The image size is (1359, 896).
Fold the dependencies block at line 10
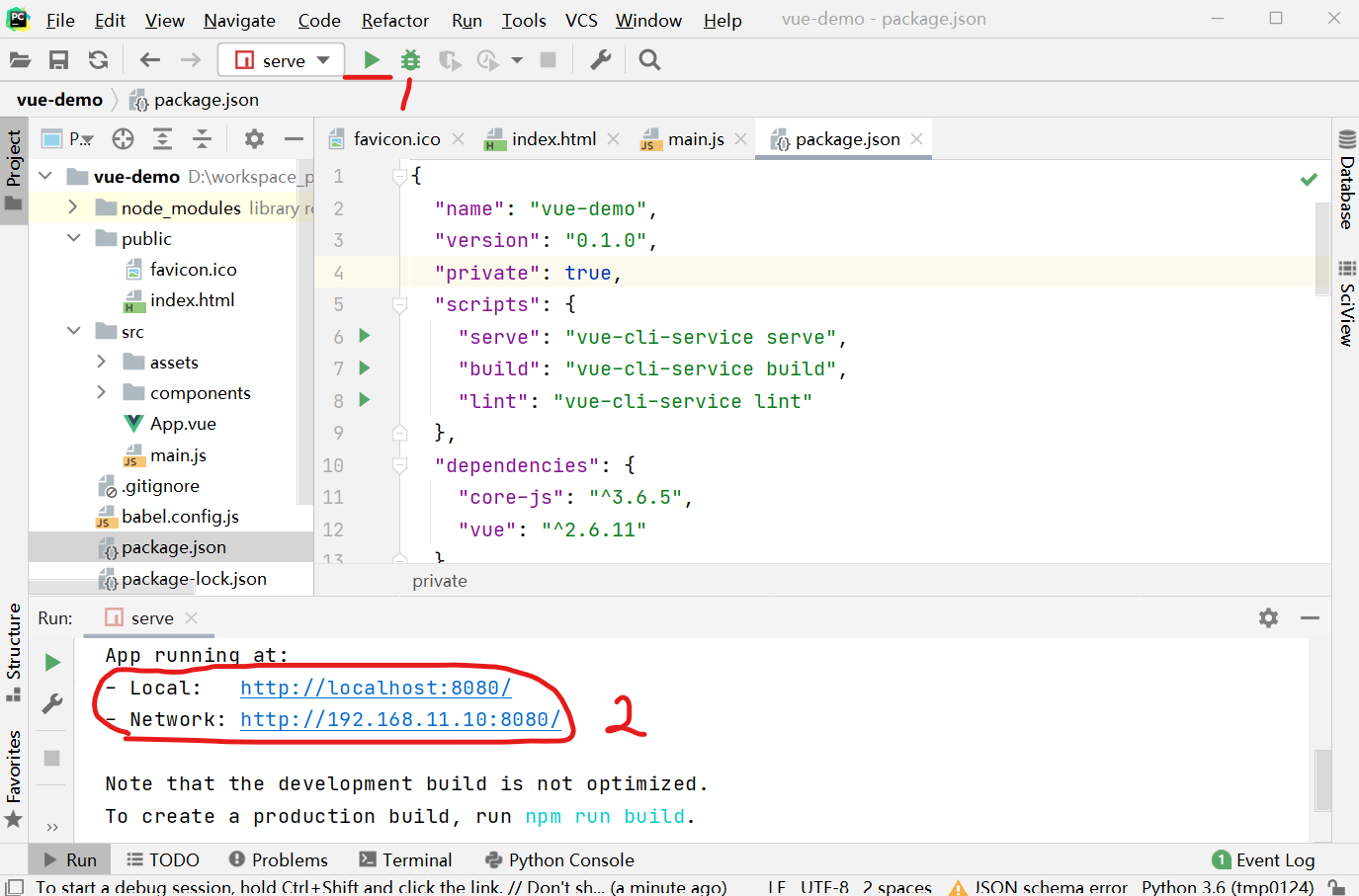pos(400,464)
